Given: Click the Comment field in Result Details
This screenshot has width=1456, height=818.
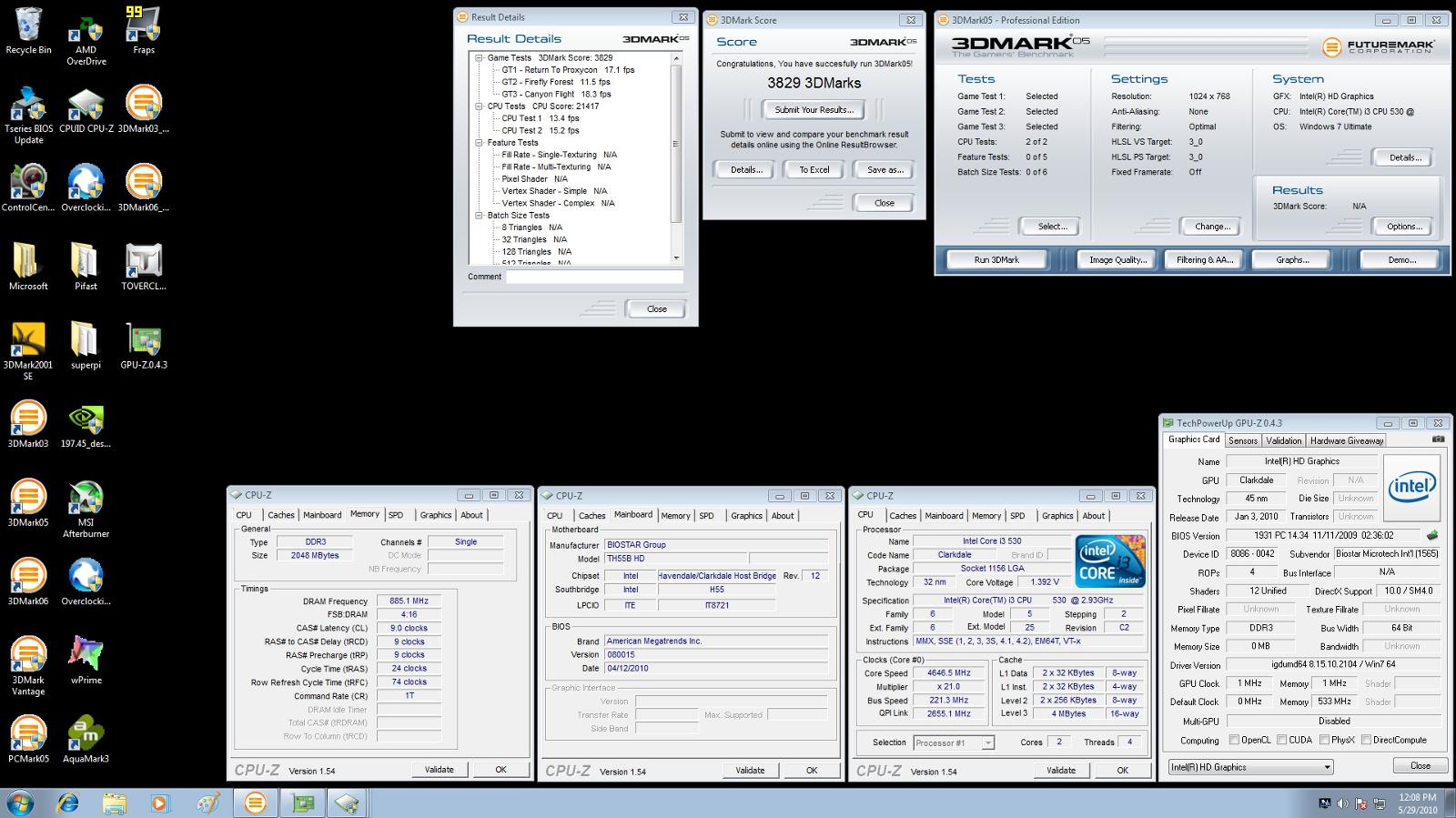Looking at the screenshot, I should pos(594,277).
